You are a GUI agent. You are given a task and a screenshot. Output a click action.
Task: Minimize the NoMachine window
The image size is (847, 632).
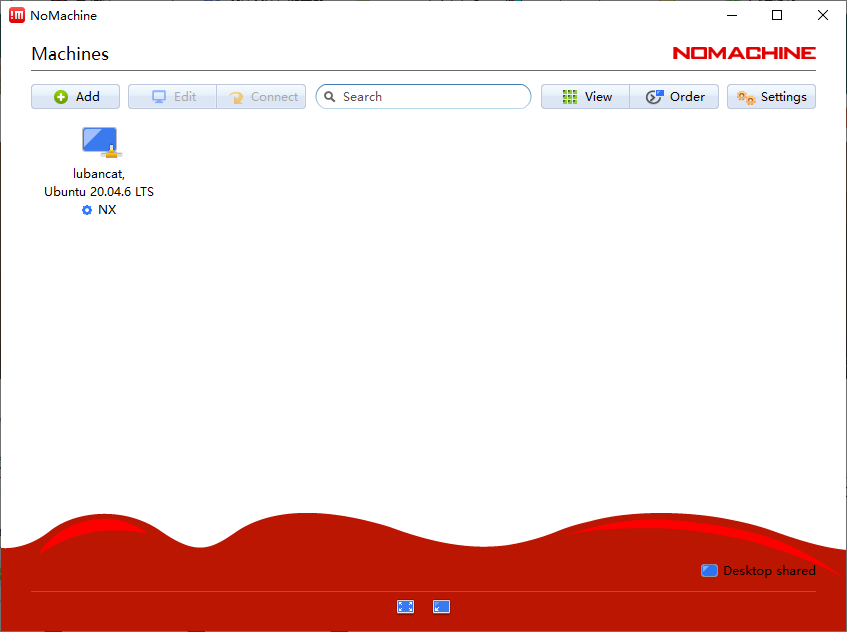[x=732, y=15]
